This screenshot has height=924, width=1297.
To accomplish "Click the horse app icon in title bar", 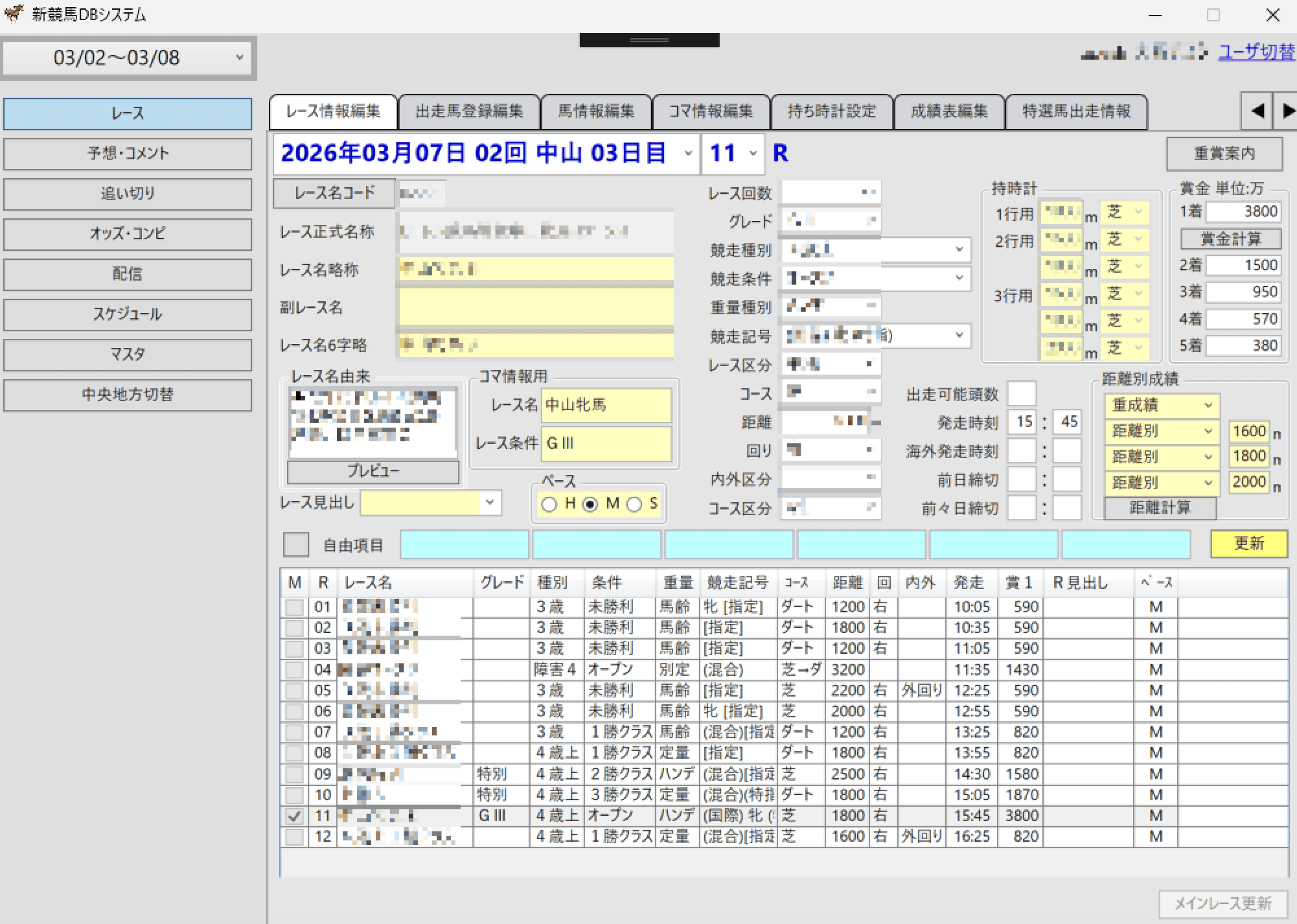I will [x=13, y=14].
